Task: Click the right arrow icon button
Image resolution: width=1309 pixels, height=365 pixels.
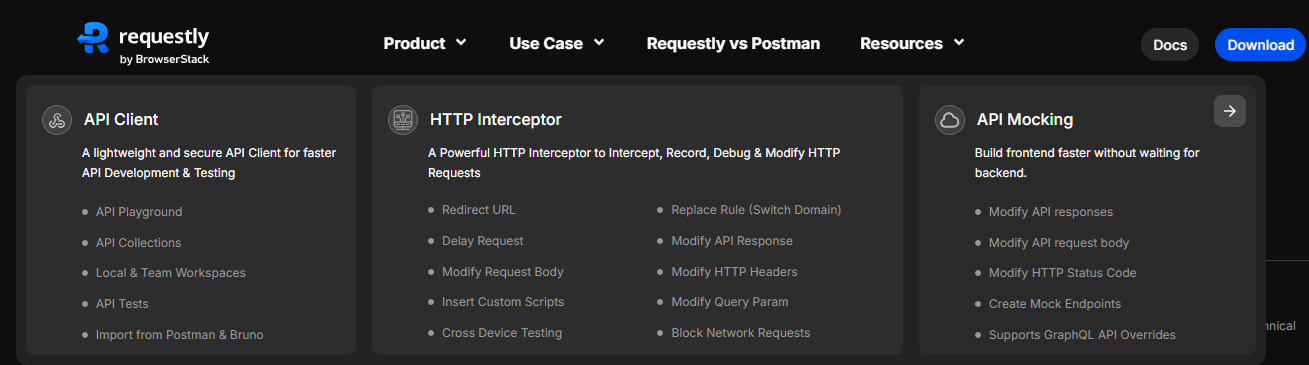Action: [1230, 111]
